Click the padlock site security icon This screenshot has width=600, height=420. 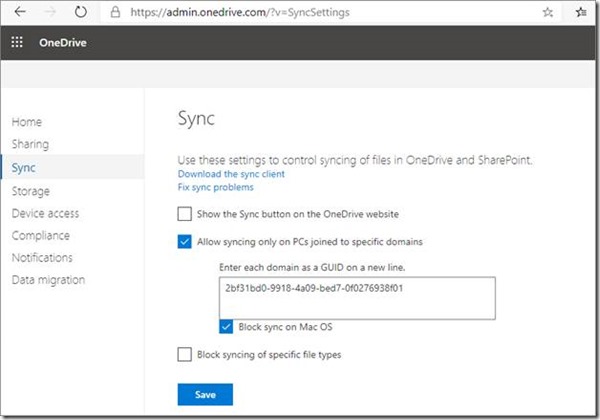pos(115,12)
